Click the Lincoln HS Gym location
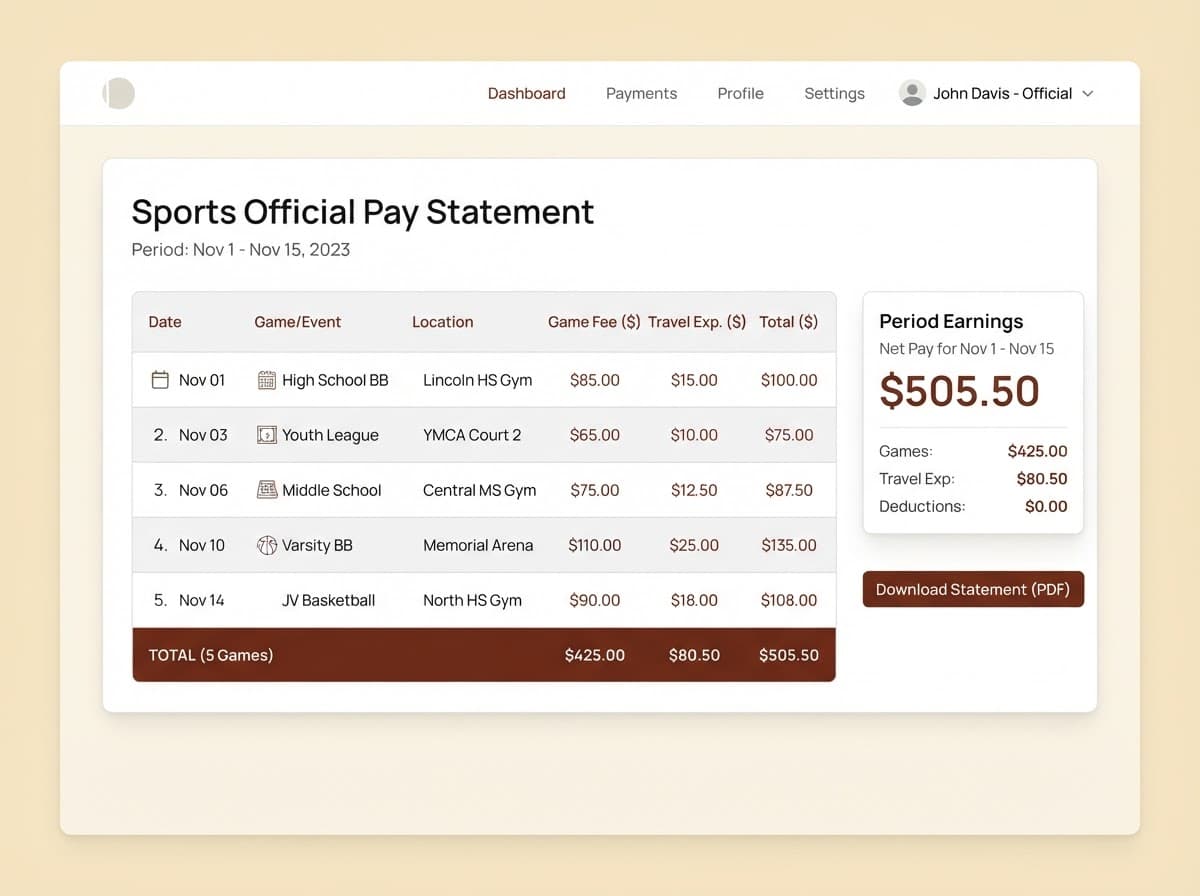The height and width of the screenshot is (896, 1200). click(x=478, y=380)
